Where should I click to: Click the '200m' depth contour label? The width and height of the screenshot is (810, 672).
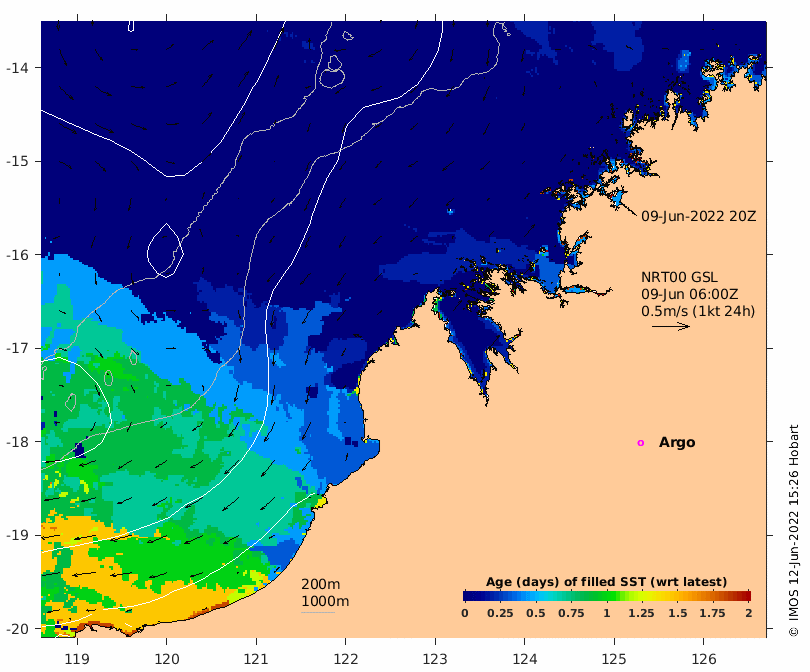click(321, 584)
